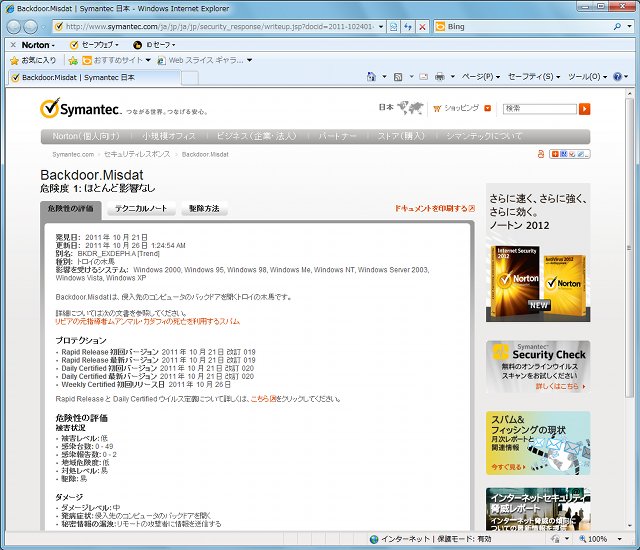Open the Safety (S) menu
Screen dimensions: 640x550
pos(534,77)
